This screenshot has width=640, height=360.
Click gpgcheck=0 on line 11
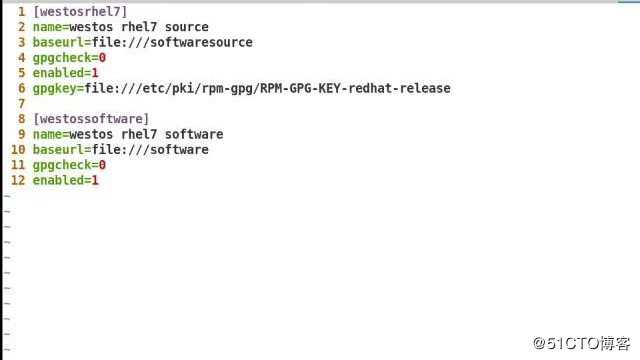point(69,165)
